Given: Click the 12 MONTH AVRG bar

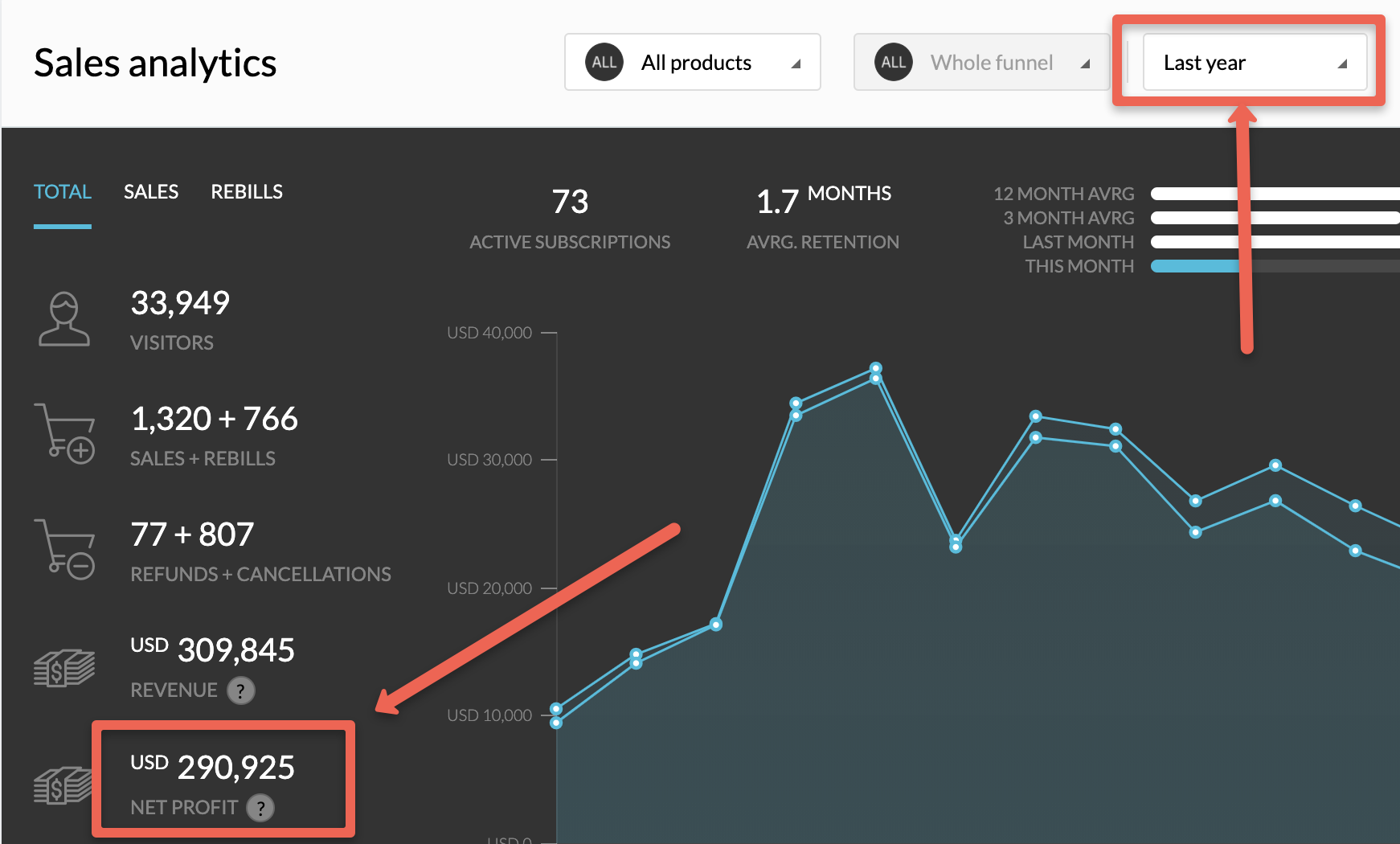Looking at the screenshot, I should [1275, 194].
